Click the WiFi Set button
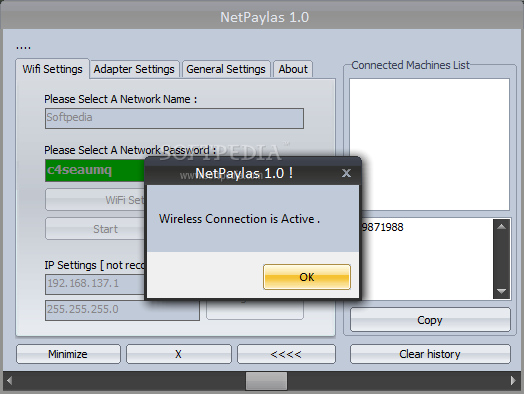Screen dimensions: 524x394 95,200
